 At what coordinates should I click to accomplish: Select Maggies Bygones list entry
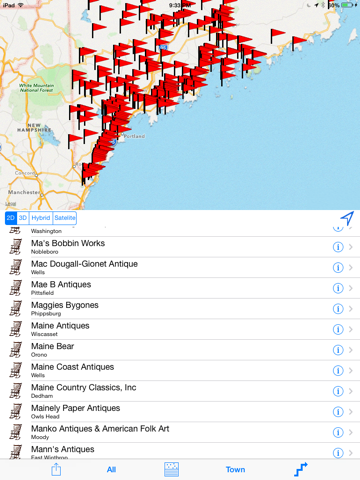(180, 309)
